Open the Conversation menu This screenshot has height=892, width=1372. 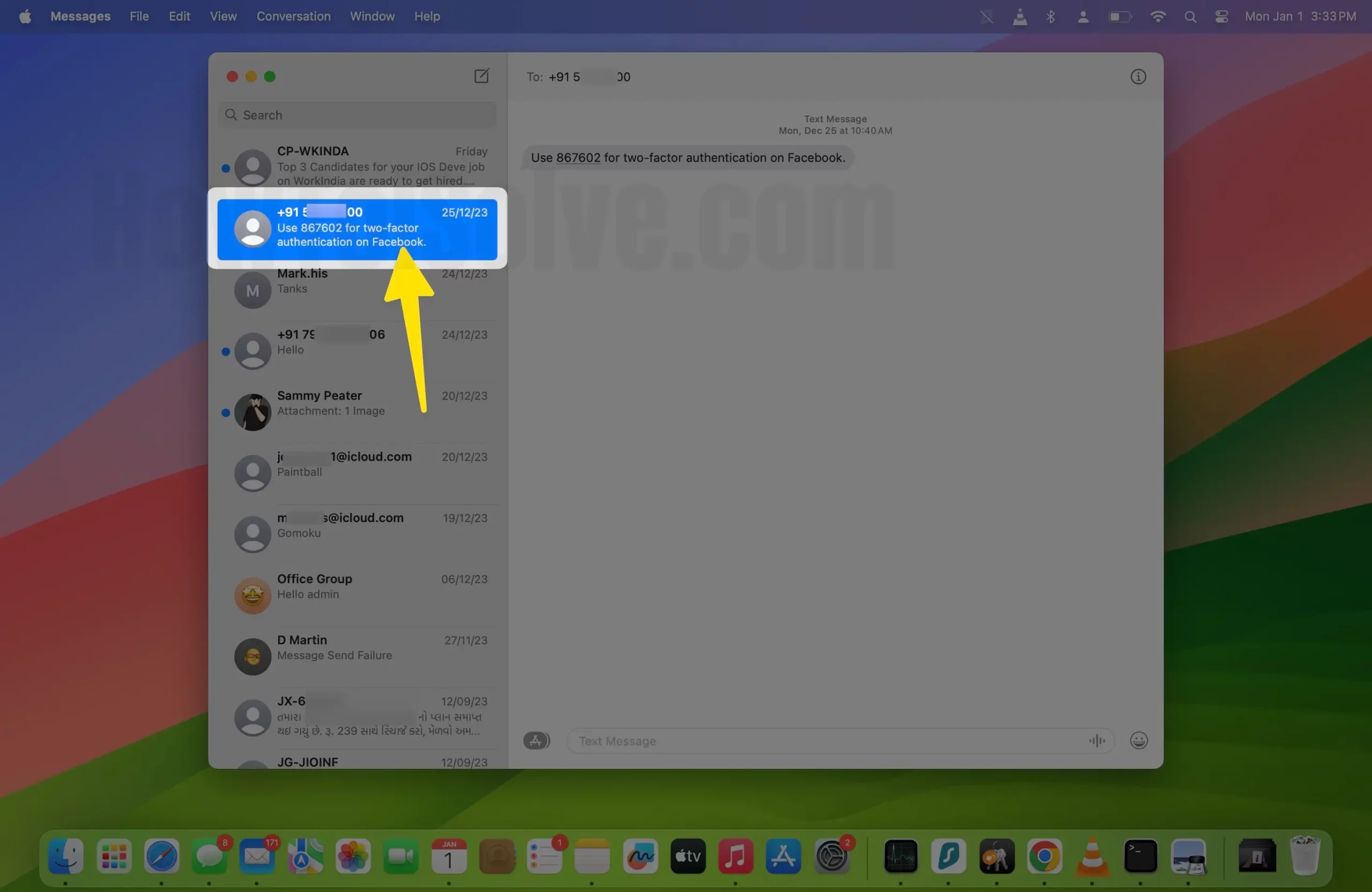click(x=293, y=17)
